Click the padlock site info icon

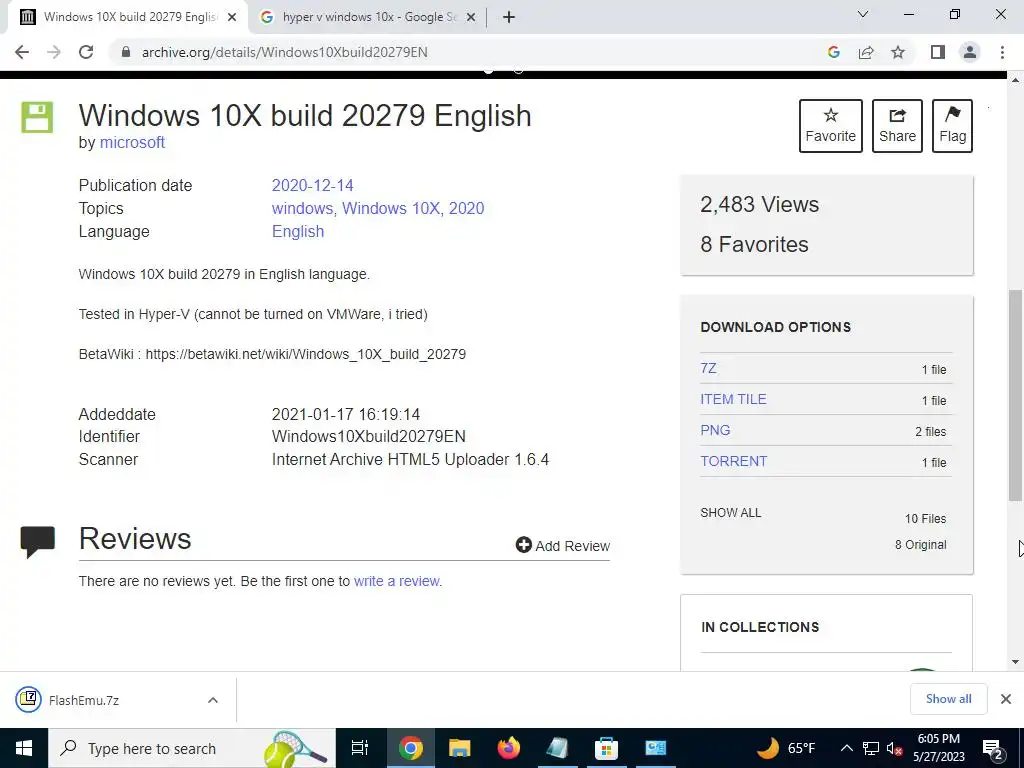126,52
